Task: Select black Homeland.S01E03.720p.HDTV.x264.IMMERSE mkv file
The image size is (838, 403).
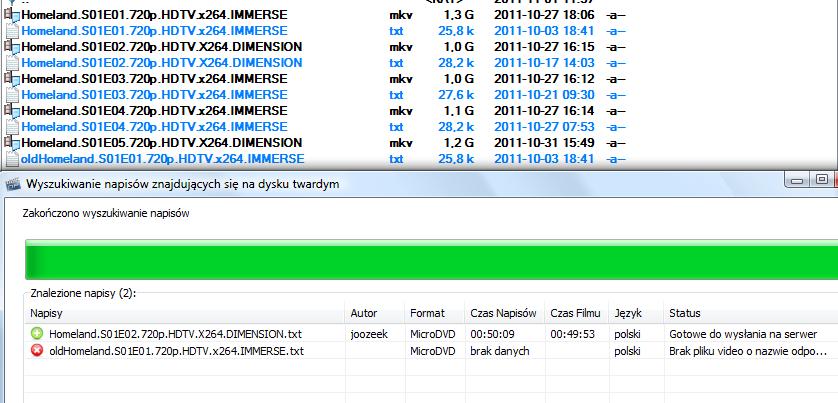Action: click(154, 79)
